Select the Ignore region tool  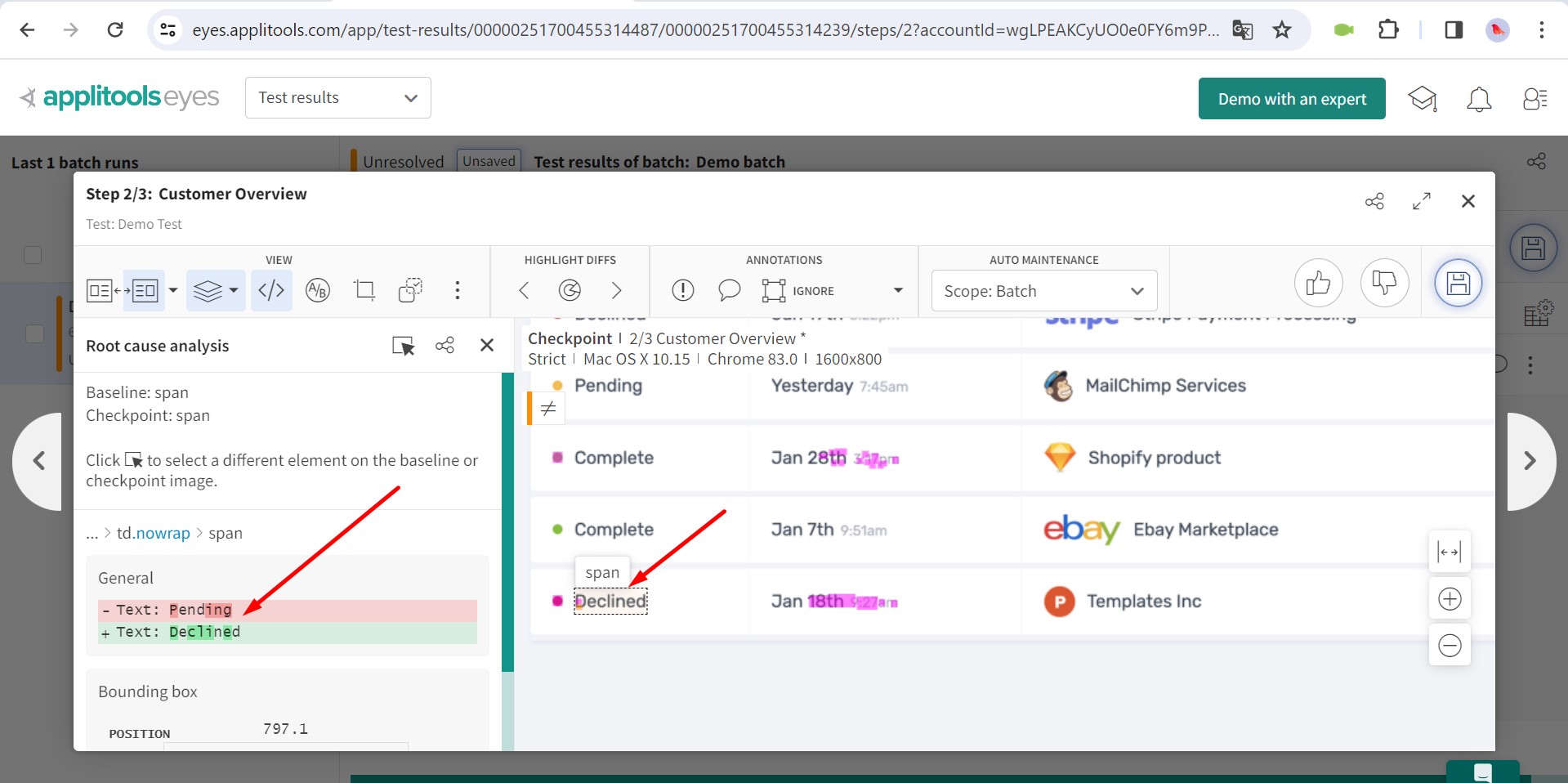coord(798,291)
